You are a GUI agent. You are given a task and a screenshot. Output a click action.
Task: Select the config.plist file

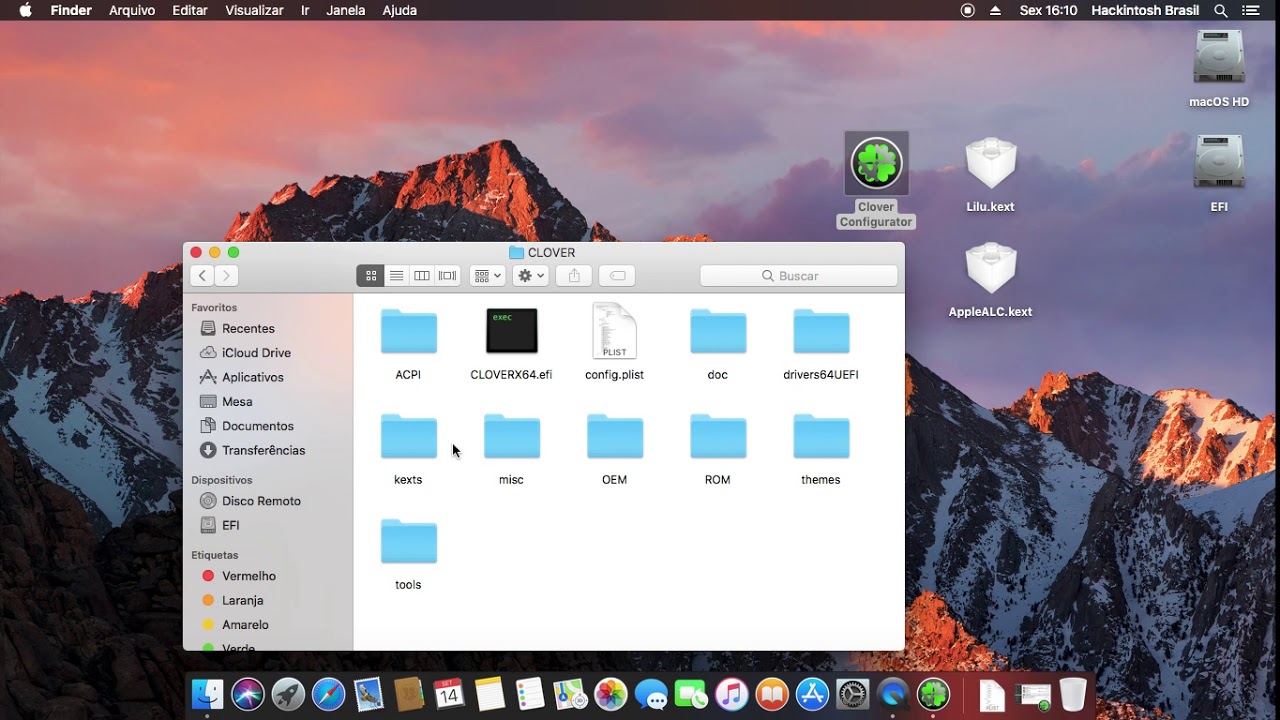coord(614,331)
